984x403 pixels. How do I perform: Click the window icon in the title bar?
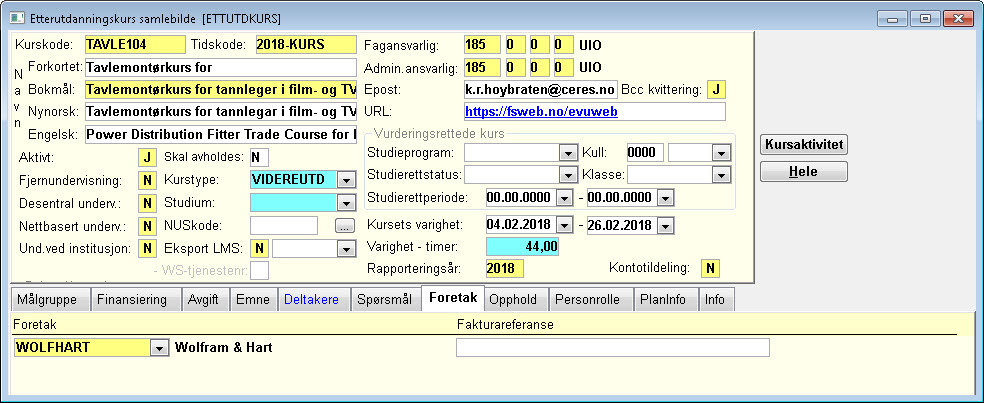pos(17,18)
